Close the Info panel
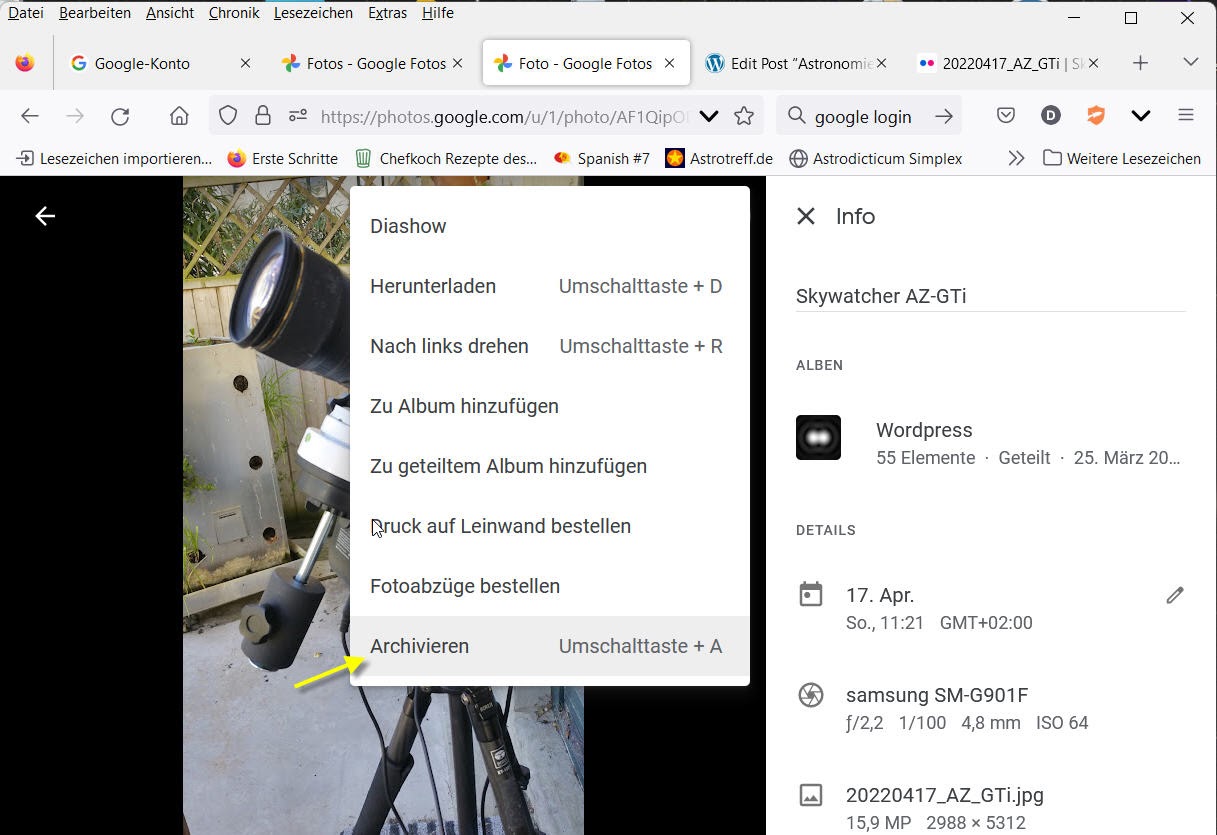 pyautogui.click(x=806, y=216)
